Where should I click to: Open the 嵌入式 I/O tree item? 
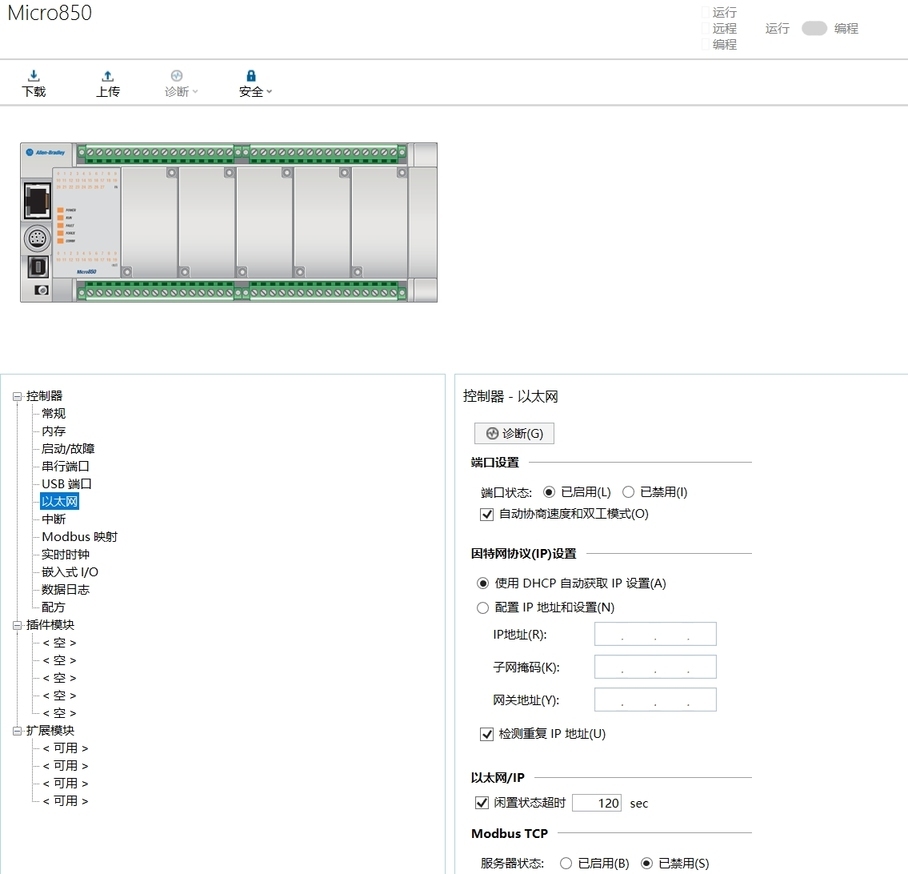click(70, 572)
